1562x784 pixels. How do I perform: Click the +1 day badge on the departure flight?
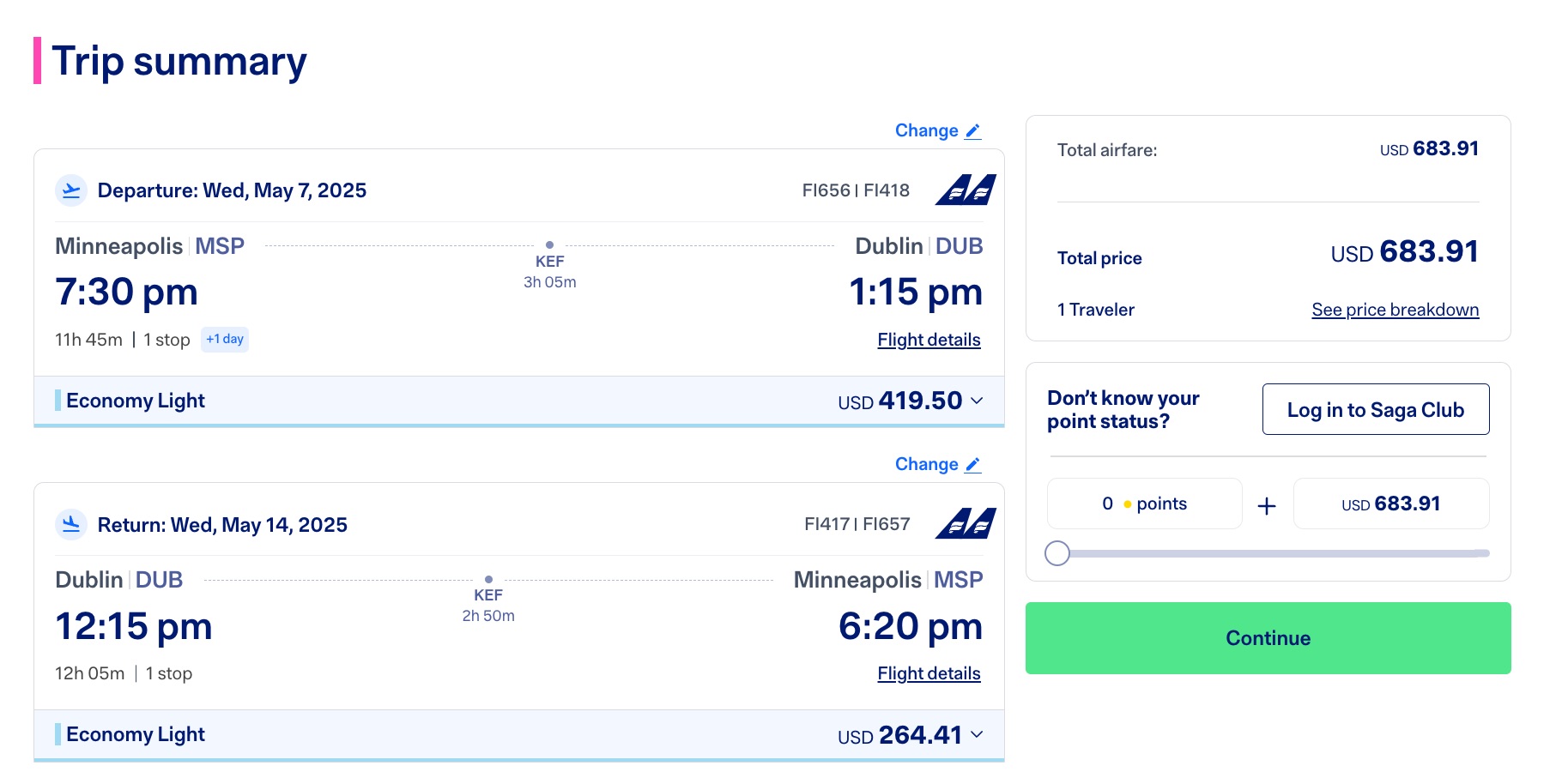(x=224, y=339)
